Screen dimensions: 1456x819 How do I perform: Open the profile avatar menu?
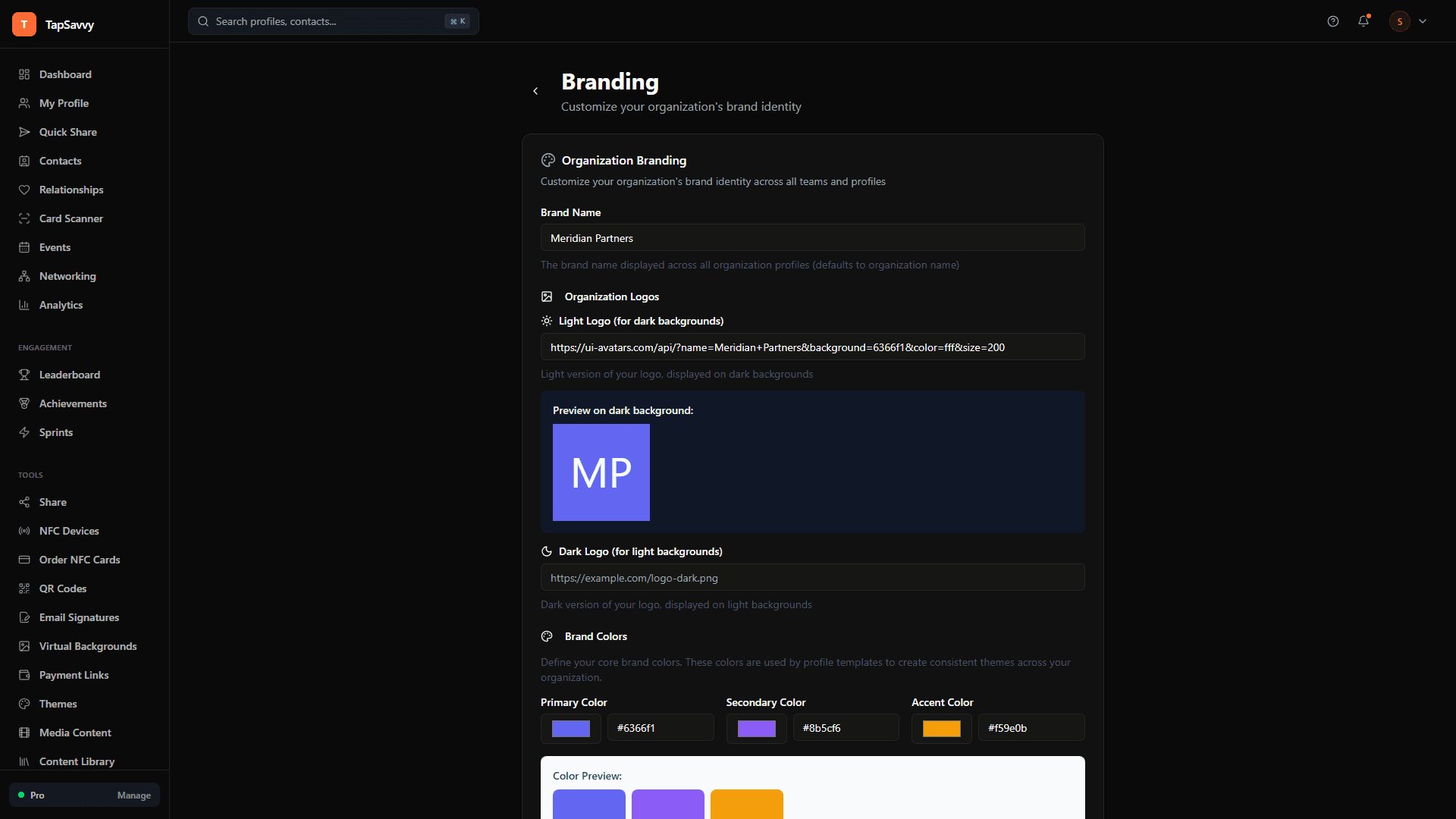coord(1399,21)
